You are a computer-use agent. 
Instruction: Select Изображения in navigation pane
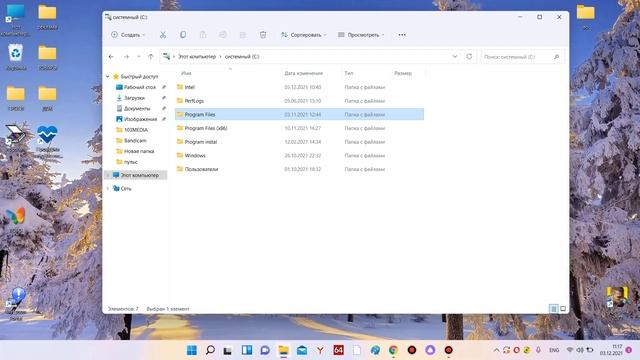point(140,119)
